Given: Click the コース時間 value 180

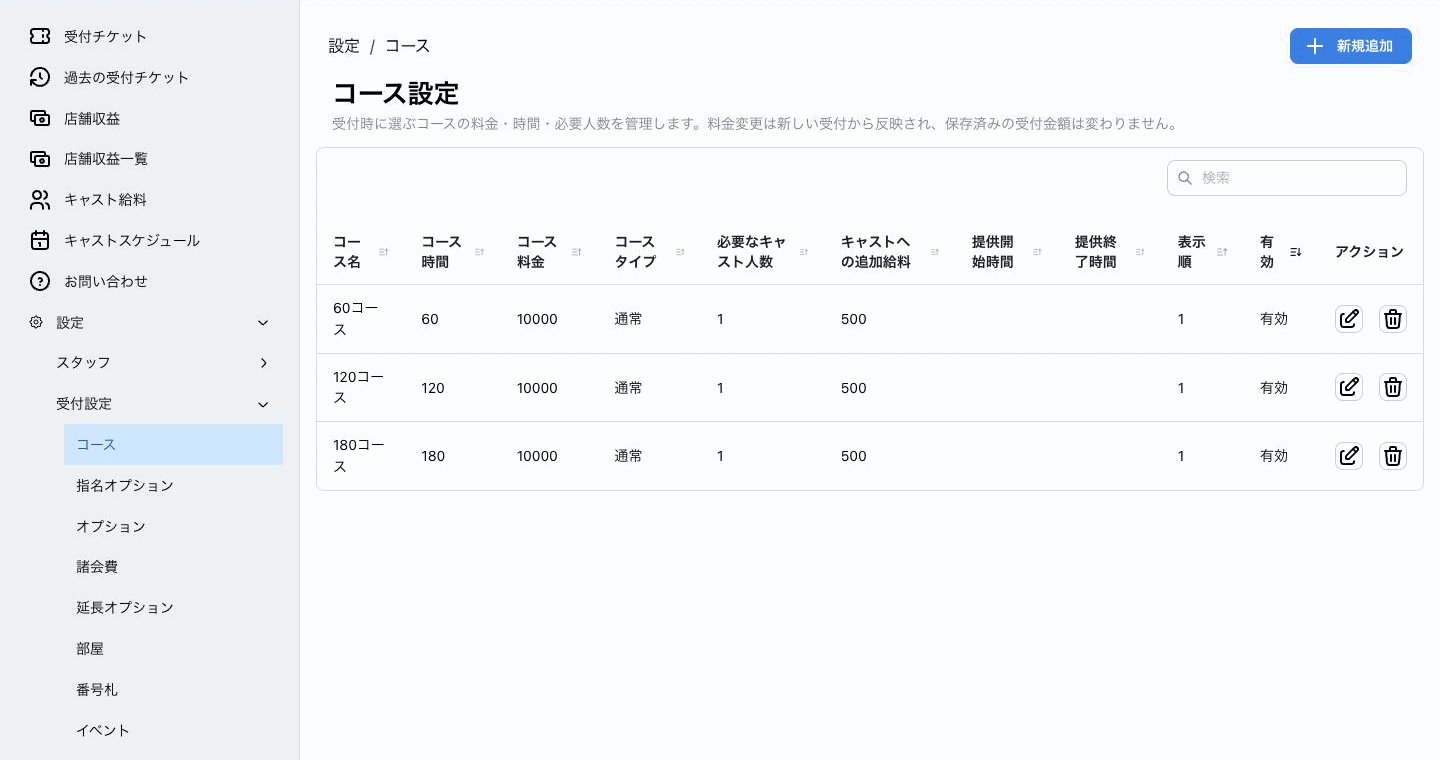Looking at the screenshot, I should [x=433, y=456].
